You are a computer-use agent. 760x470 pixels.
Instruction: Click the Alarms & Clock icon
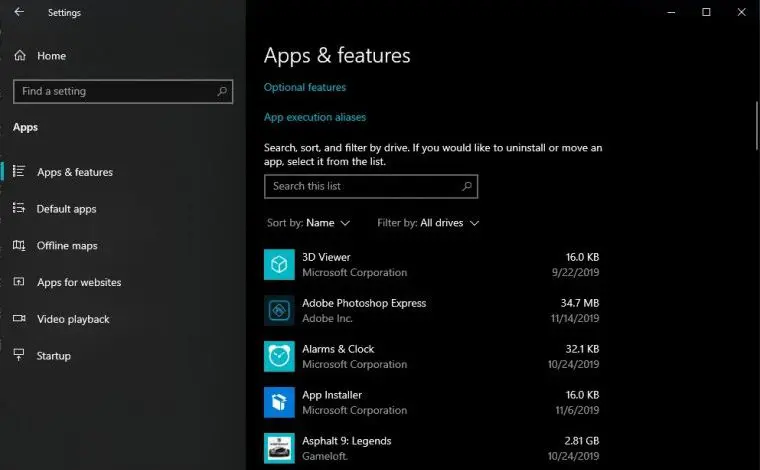point(279,357)
